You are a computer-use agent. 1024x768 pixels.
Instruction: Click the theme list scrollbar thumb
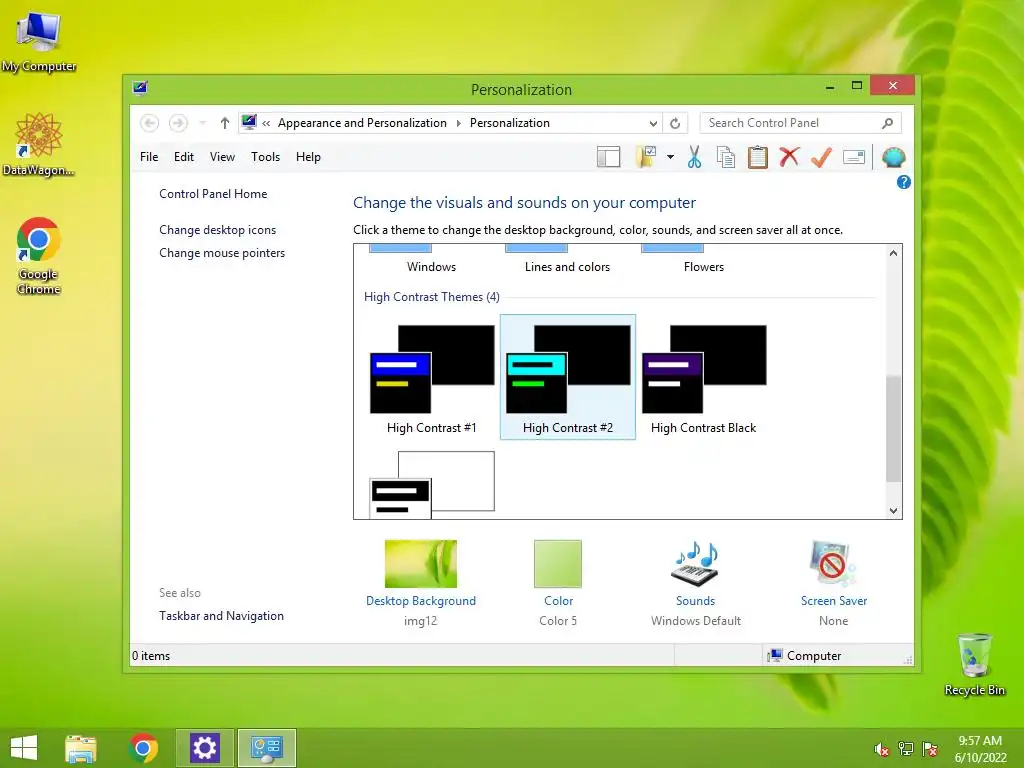pyautogui.click(x=893, y=428)
